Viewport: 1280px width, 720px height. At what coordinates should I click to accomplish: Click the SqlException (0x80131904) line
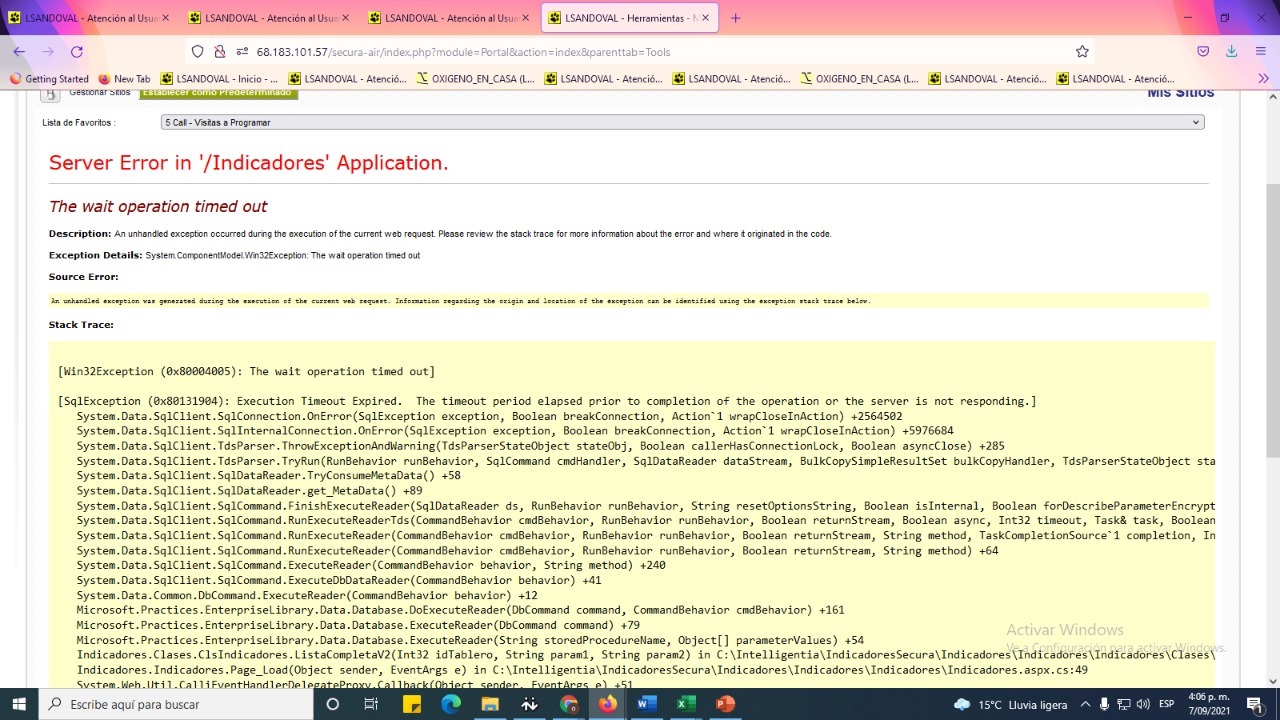point(547,401)
